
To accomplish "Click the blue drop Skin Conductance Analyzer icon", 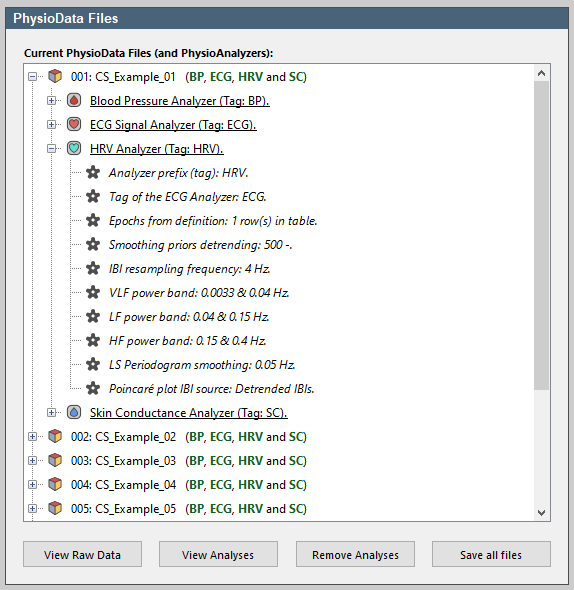I will 74,412.
